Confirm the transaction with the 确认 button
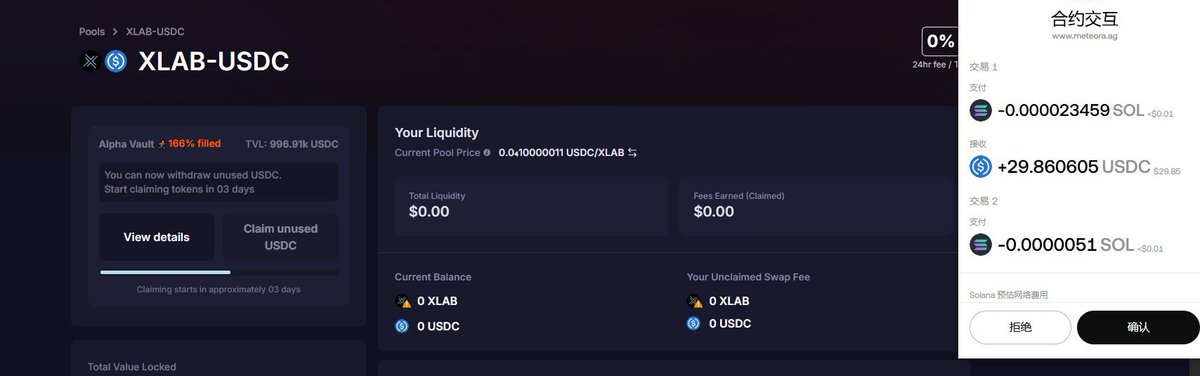 1138,327
